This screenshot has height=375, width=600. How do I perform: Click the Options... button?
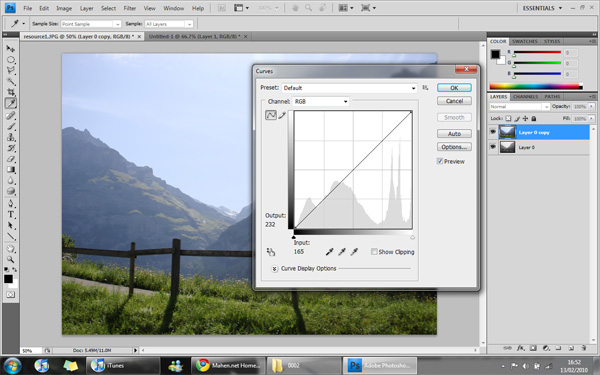click(x=454, y=147)
